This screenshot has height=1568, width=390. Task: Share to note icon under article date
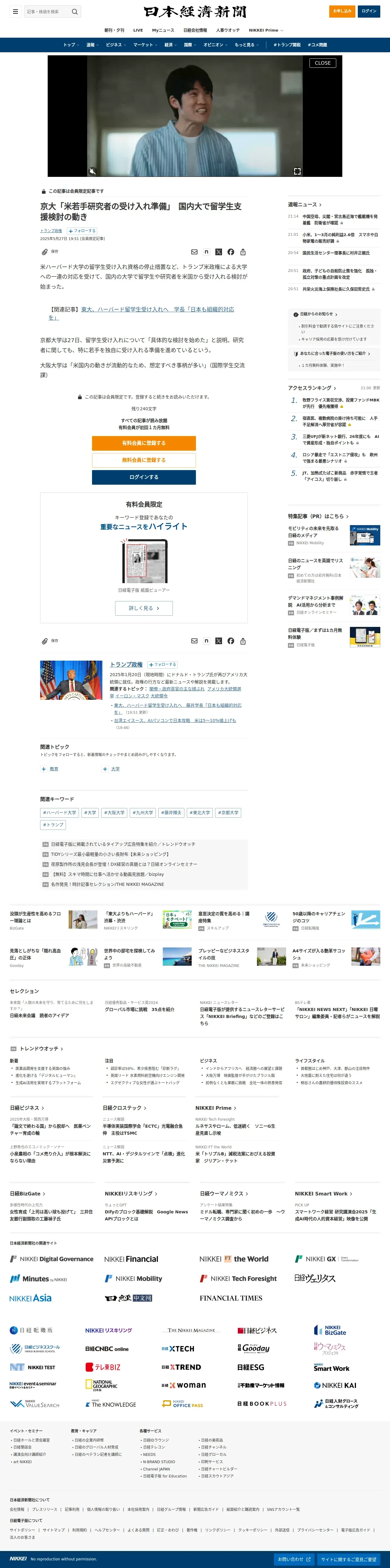click(206, 251)
